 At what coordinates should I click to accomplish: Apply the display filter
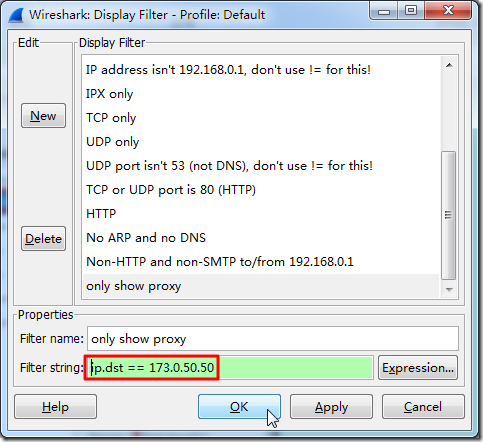(x=331, y=407)
